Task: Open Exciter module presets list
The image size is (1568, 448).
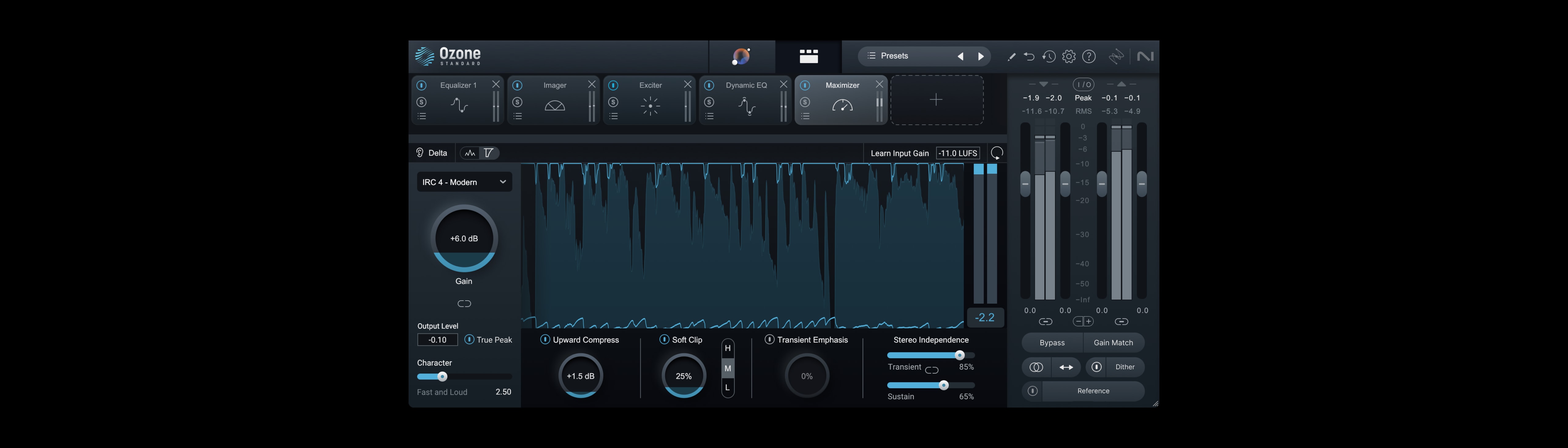Action: click(613, 116)
